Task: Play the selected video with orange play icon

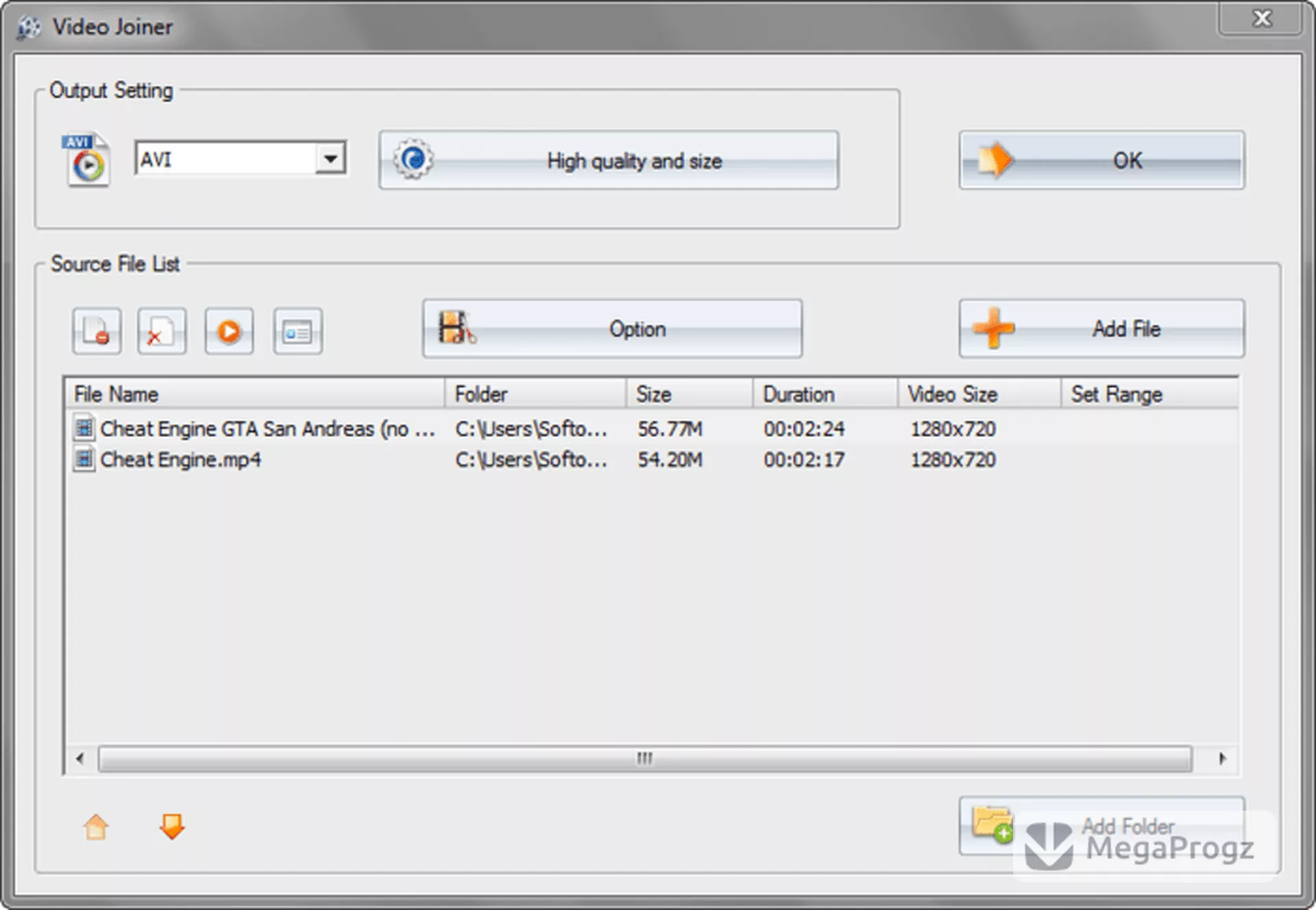Action: [229, 331]
